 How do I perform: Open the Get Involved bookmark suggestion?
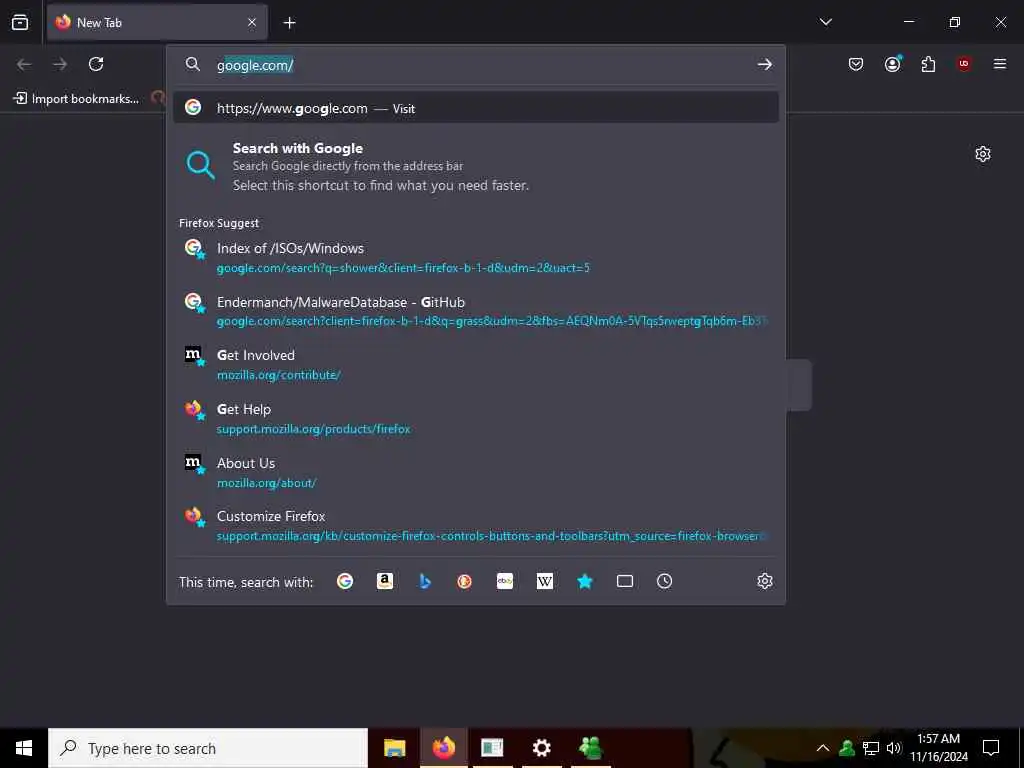(x=476, y=364)
